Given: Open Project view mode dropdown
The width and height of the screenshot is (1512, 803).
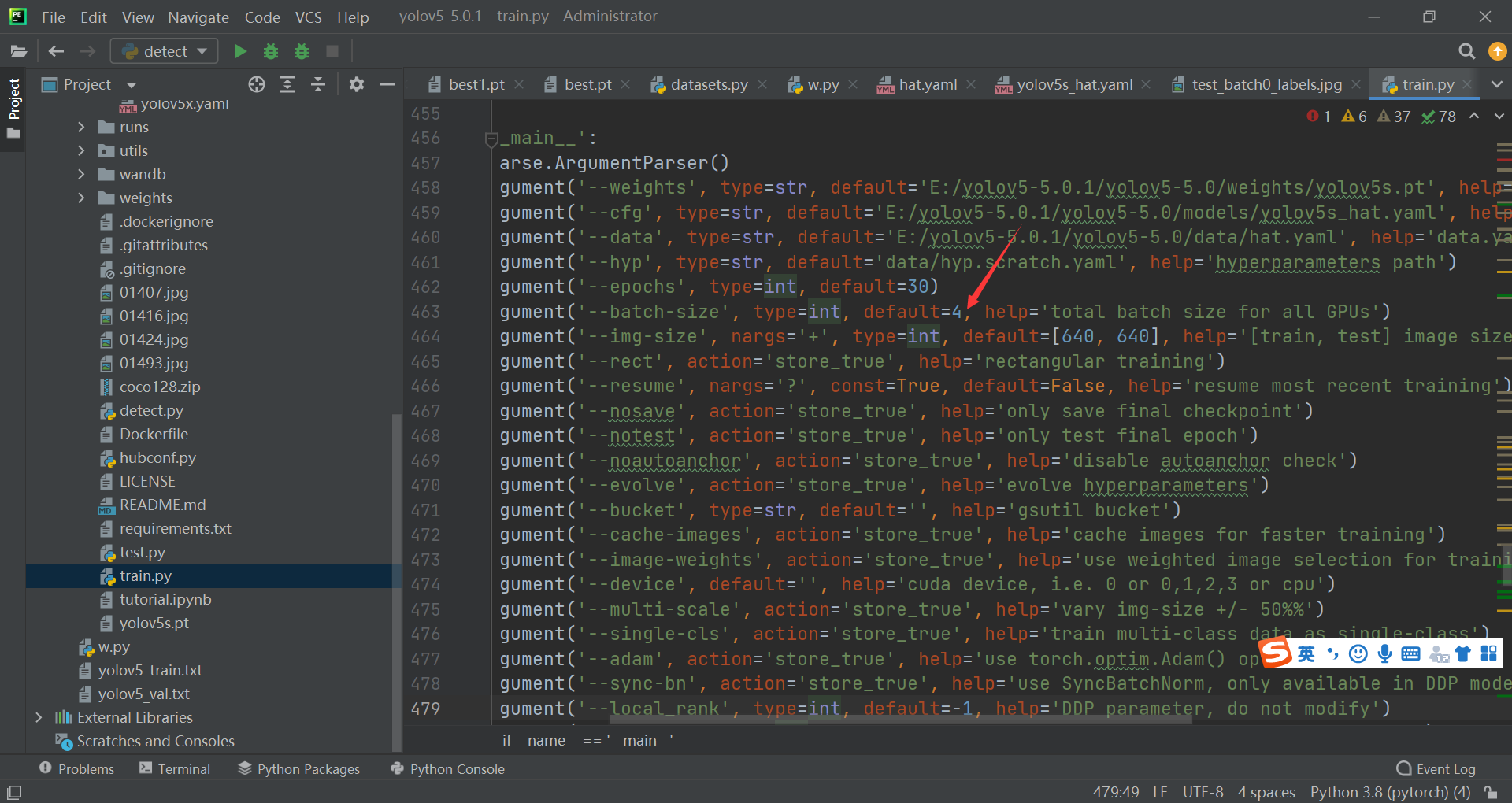Looking at the screenshot, I should 132,84.
